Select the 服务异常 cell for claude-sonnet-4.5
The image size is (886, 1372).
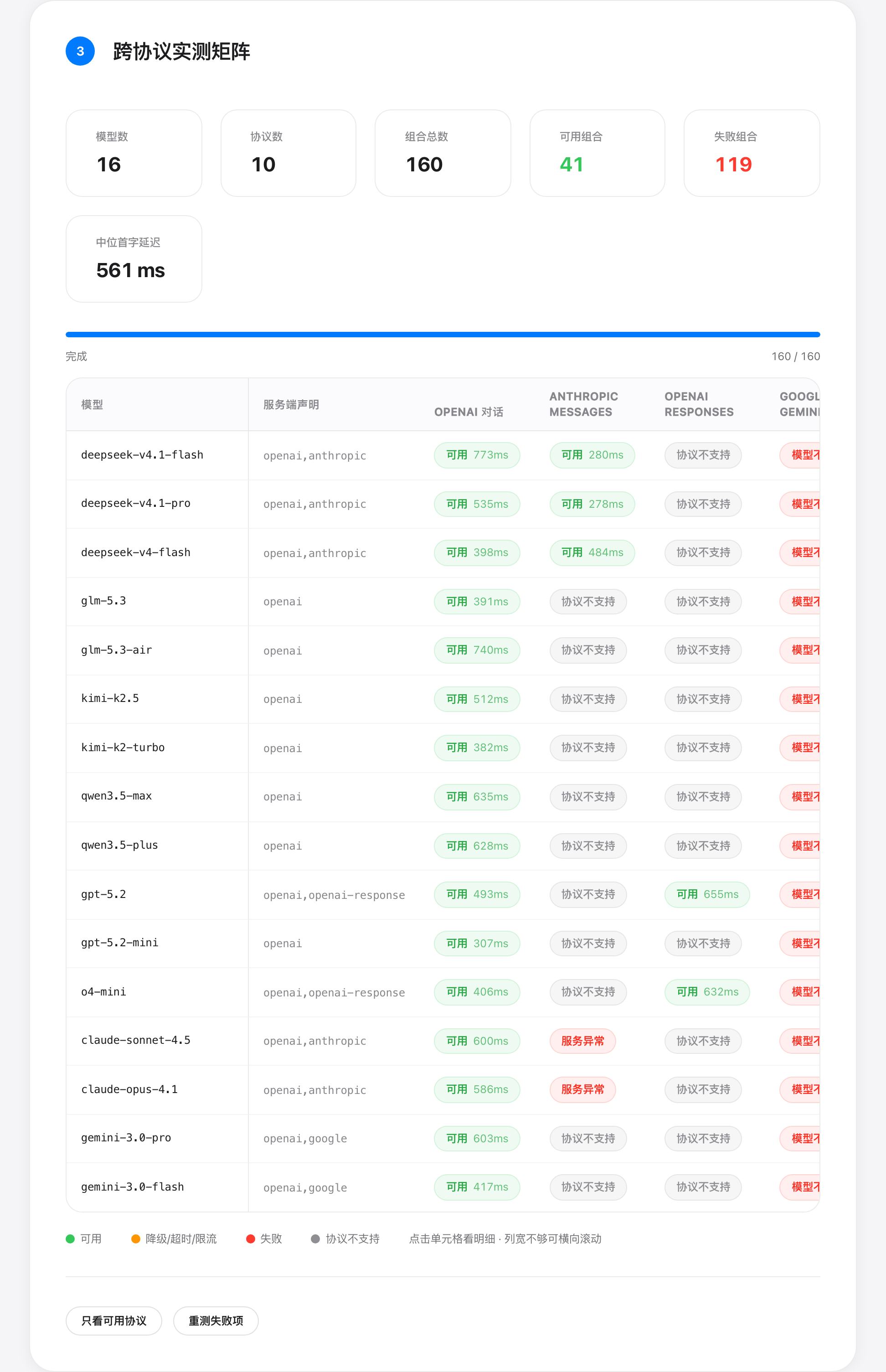[583, 1041]
